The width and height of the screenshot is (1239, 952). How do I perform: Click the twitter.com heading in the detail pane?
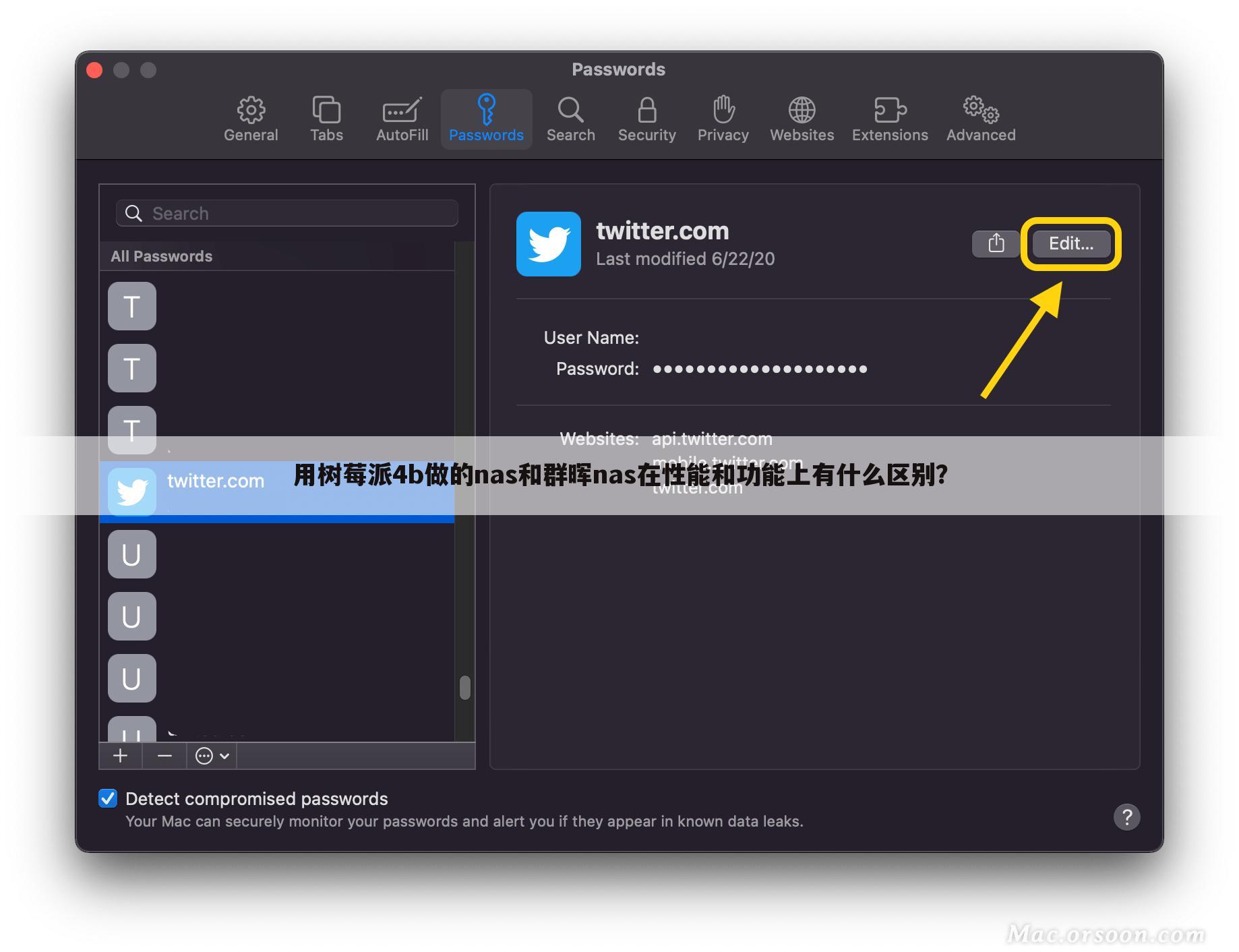662,231
